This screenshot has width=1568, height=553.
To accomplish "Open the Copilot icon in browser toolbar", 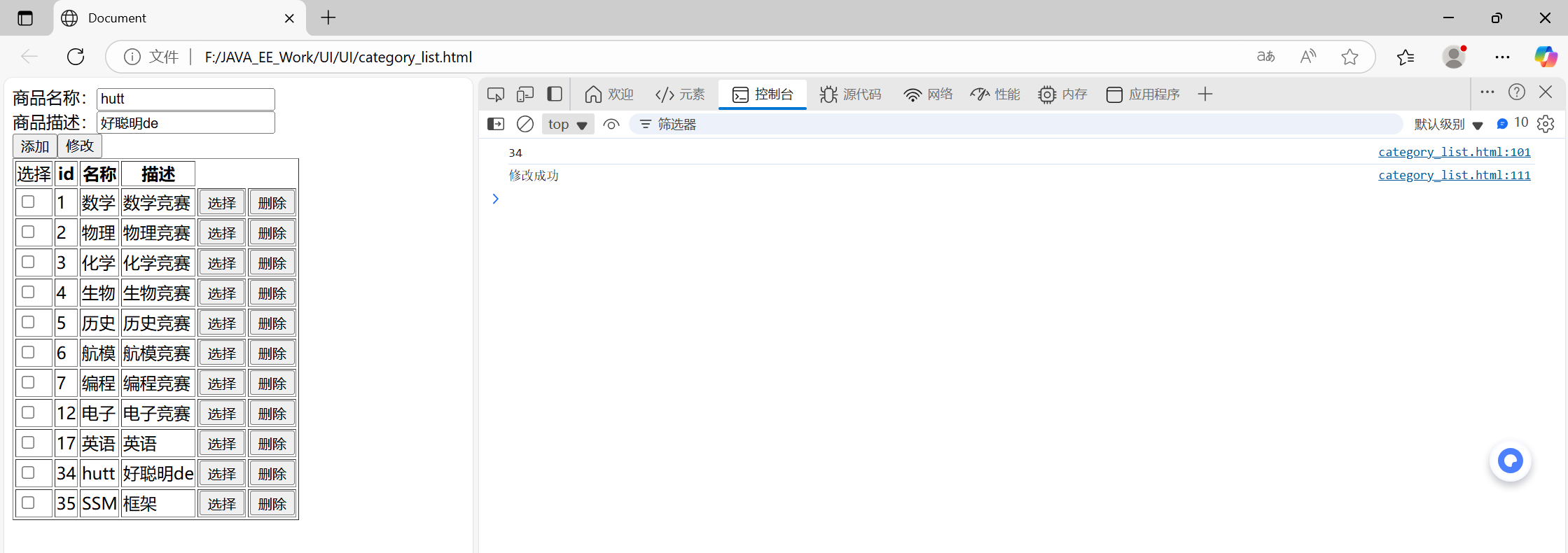I will point(1546,57).
